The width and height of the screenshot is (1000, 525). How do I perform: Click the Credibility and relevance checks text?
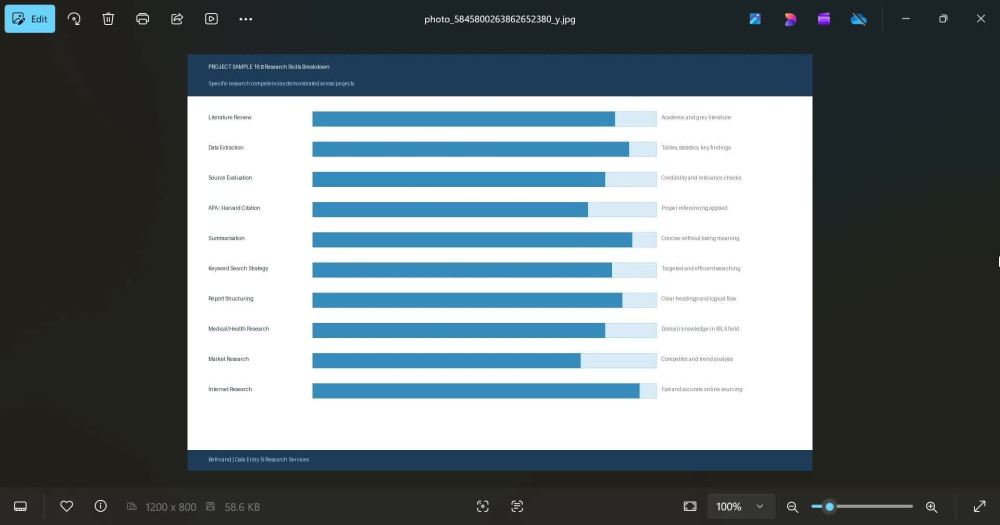coord(701,178)
